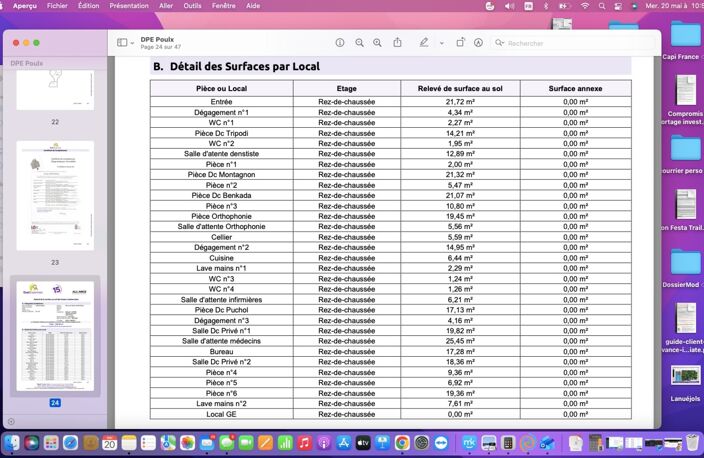Open Siri from the Dock
Screen dimensions: 704x458
tap(31, 443)
